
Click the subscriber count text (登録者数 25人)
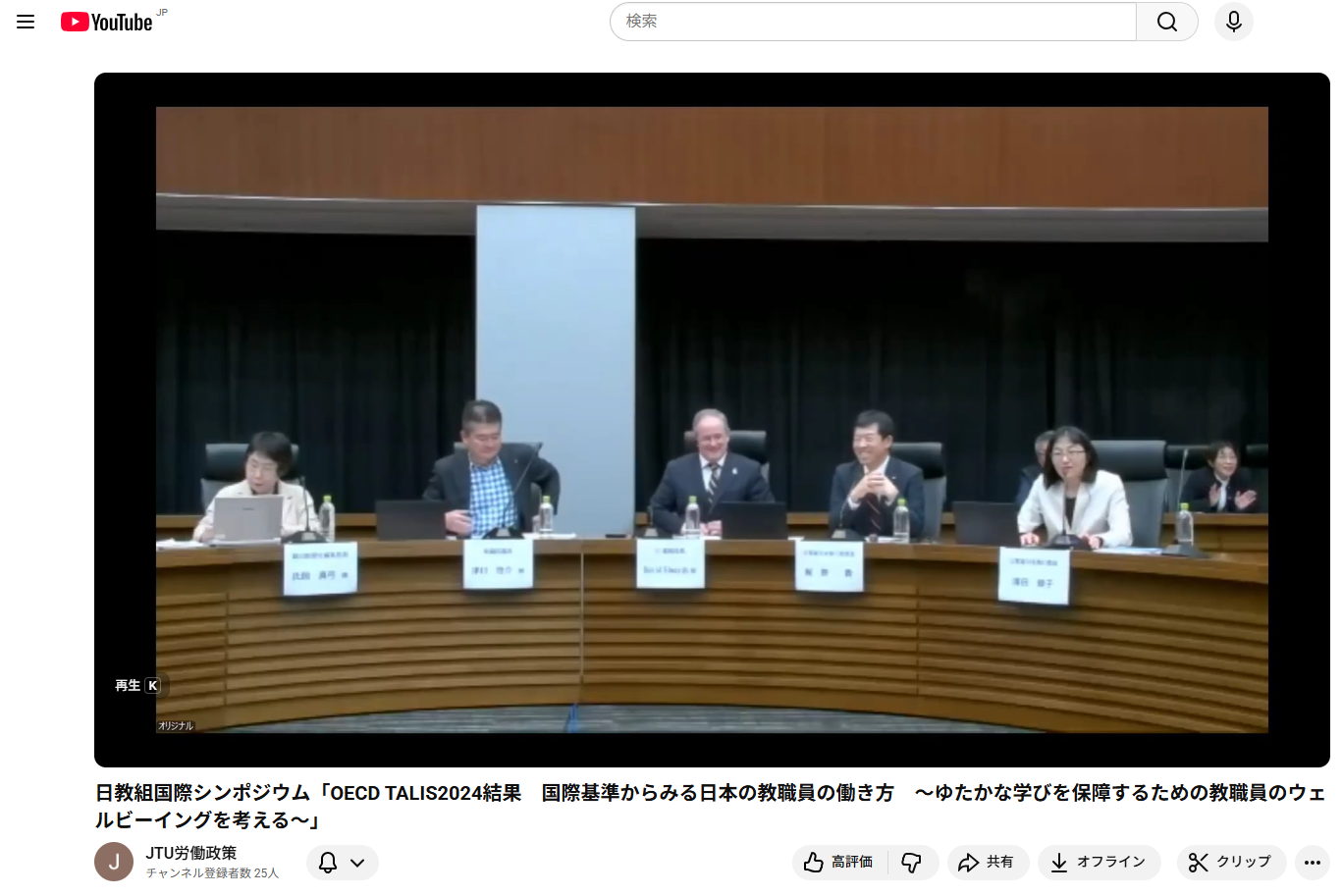pyautogui.click(x=213, y=873)
